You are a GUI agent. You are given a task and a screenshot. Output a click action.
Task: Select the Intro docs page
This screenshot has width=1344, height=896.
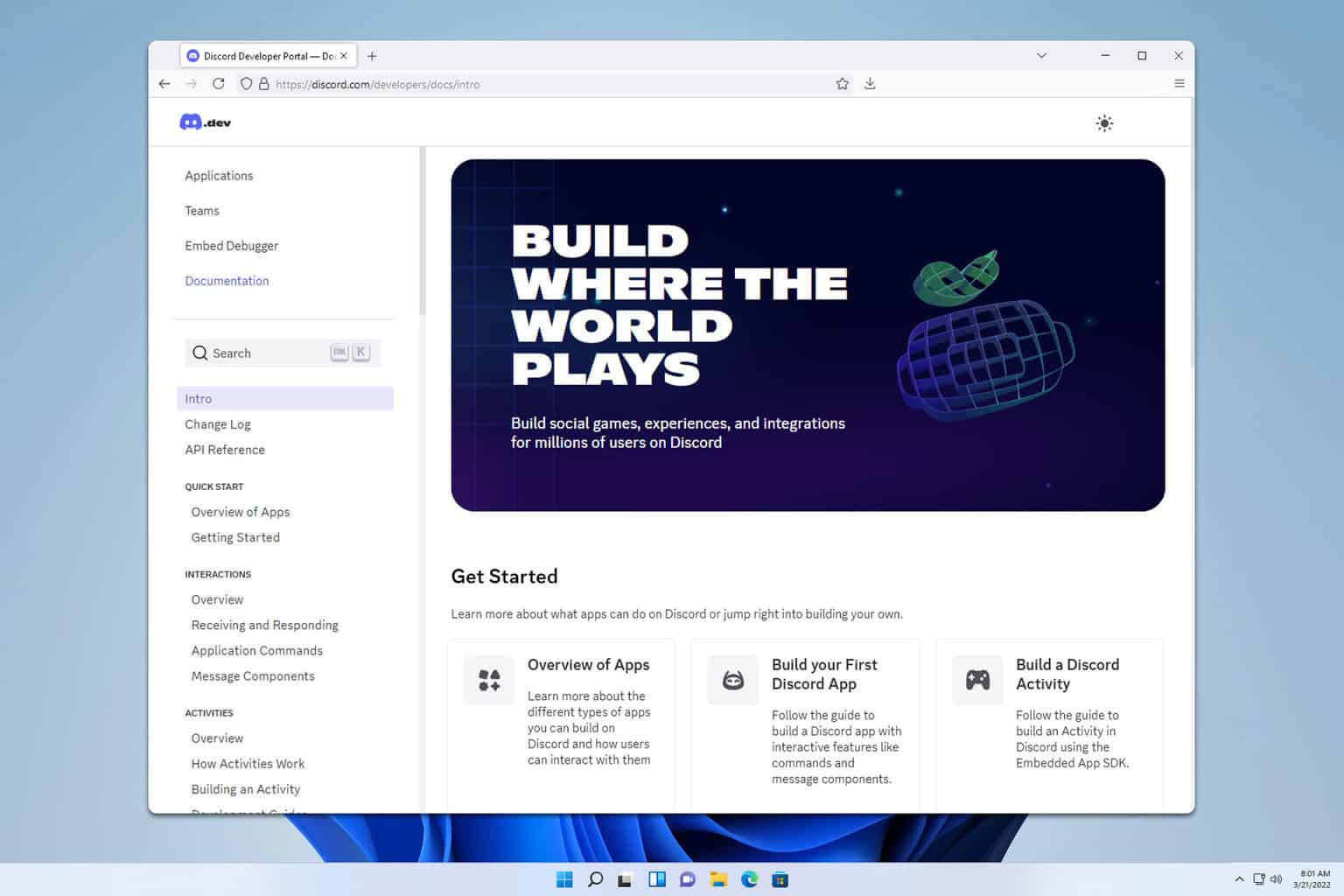pyautogui.click(x=285, y=398)
